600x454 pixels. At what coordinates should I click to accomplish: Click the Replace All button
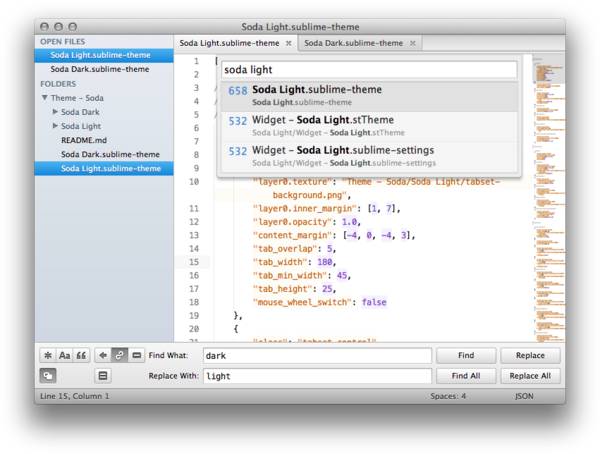point(530,376)
